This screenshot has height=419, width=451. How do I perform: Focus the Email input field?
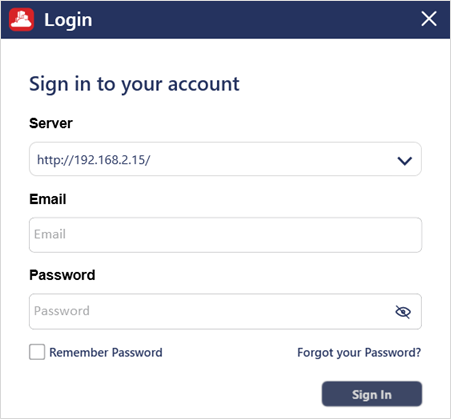225,235
